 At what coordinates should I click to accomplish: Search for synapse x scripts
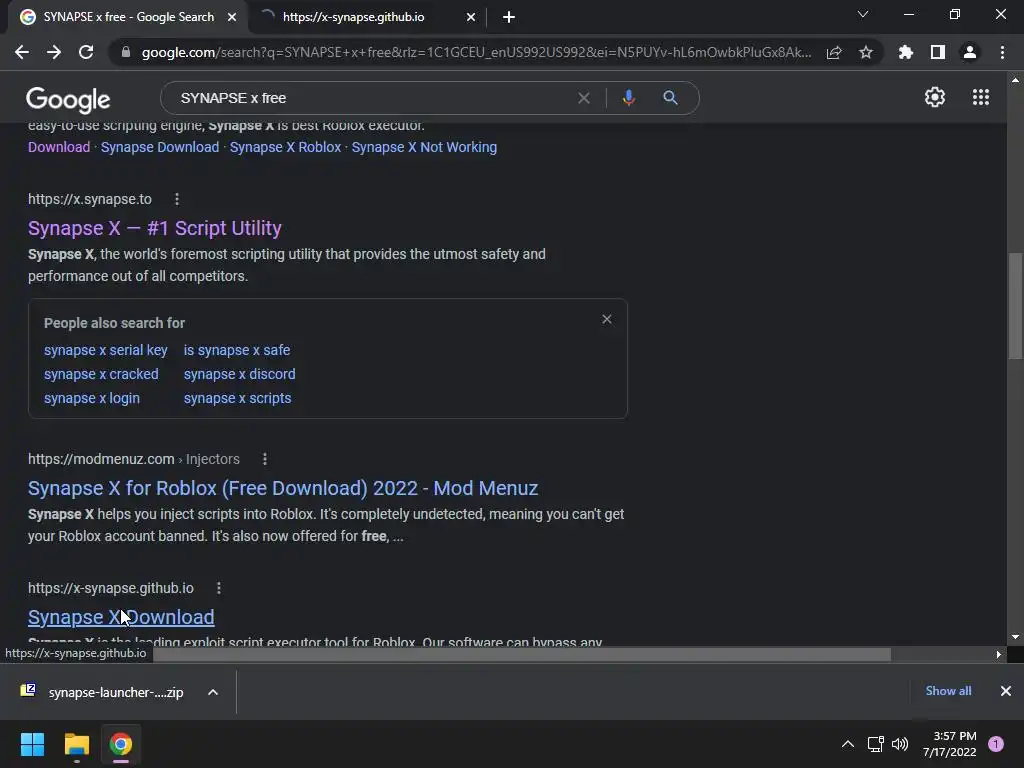click(238, 398)
